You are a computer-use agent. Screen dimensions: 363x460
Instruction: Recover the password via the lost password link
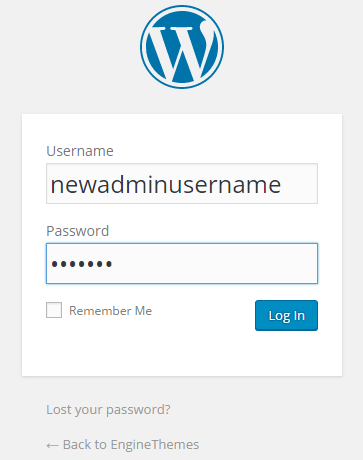[108, 410]
